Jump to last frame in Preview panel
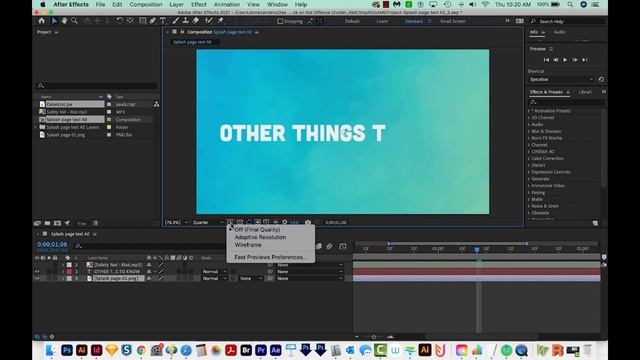 (584, 60)
